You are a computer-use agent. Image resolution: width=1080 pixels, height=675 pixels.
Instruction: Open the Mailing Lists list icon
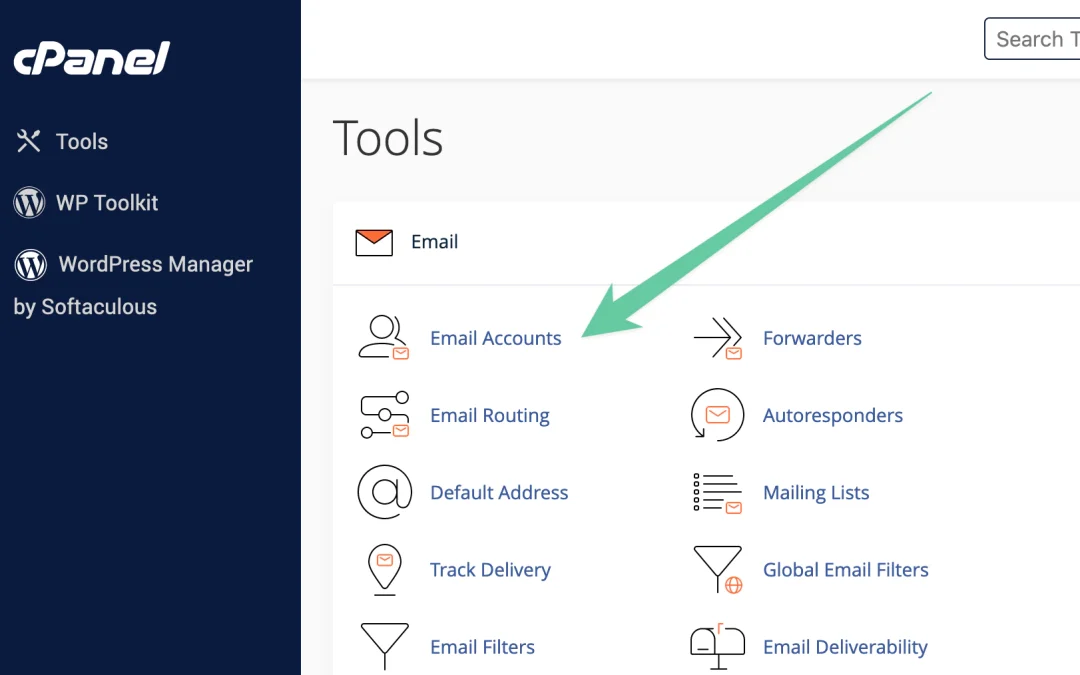[x=716, y=492]
